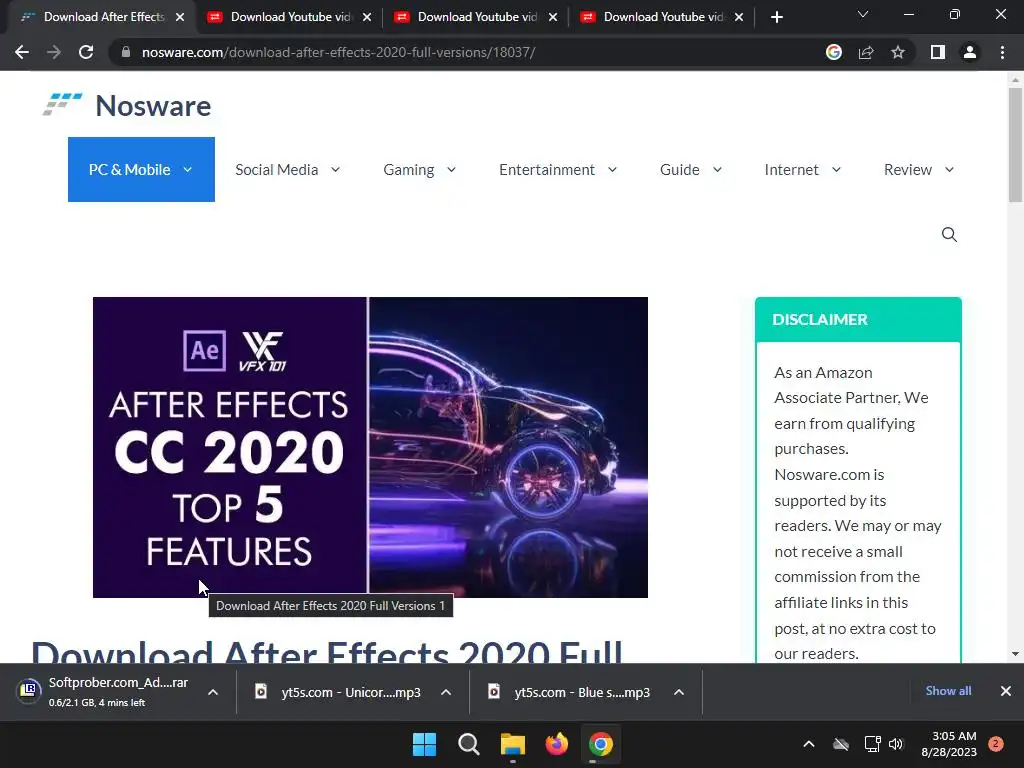Open the Guide menu
Image resolution: width=1024 pixels, height=768 pixels.
click(x=690, y=170)
